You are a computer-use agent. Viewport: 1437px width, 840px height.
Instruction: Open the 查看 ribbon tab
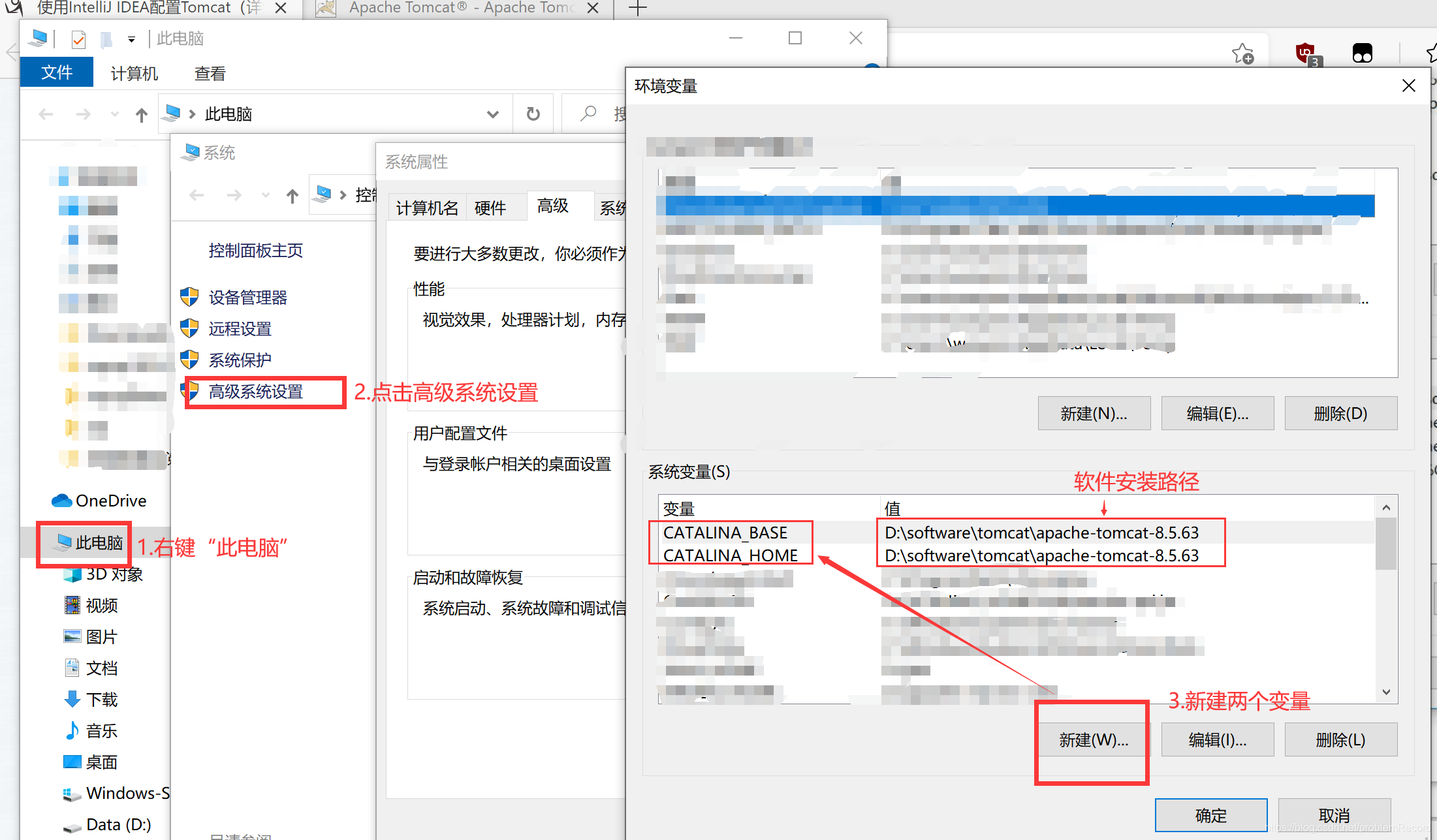tap(209, 73)
